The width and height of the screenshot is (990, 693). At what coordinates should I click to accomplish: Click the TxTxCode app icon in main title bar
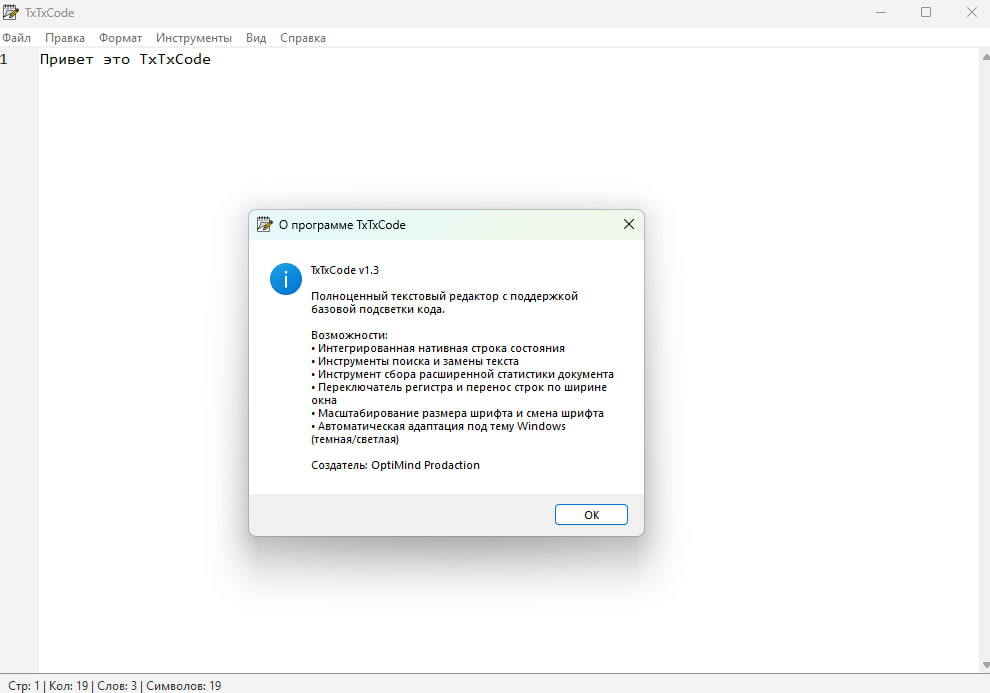click(x=10, y=12)
